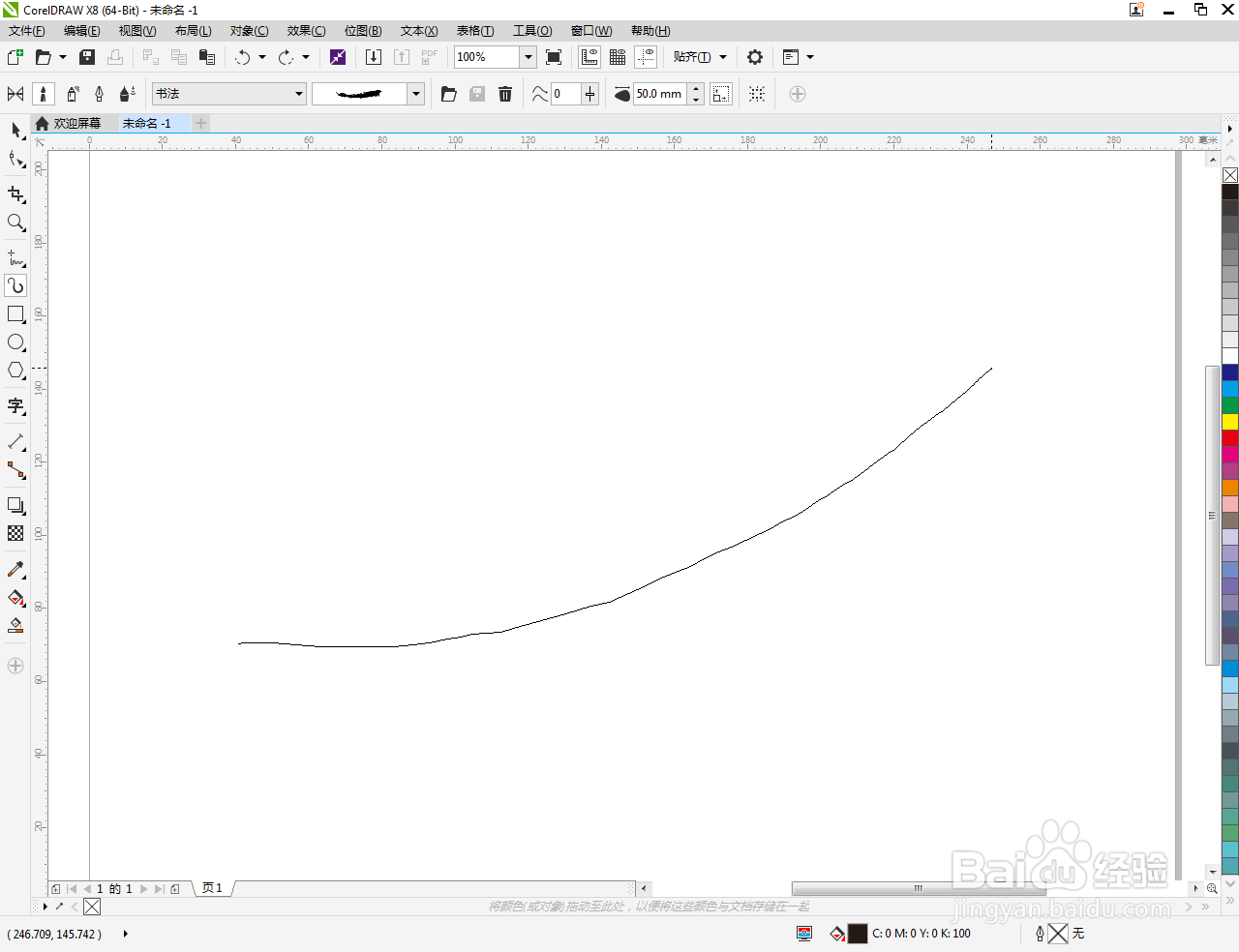Viewport: 1239px width, 952px height.
Task: Select the Polygon tool
Action: [15, 371]
